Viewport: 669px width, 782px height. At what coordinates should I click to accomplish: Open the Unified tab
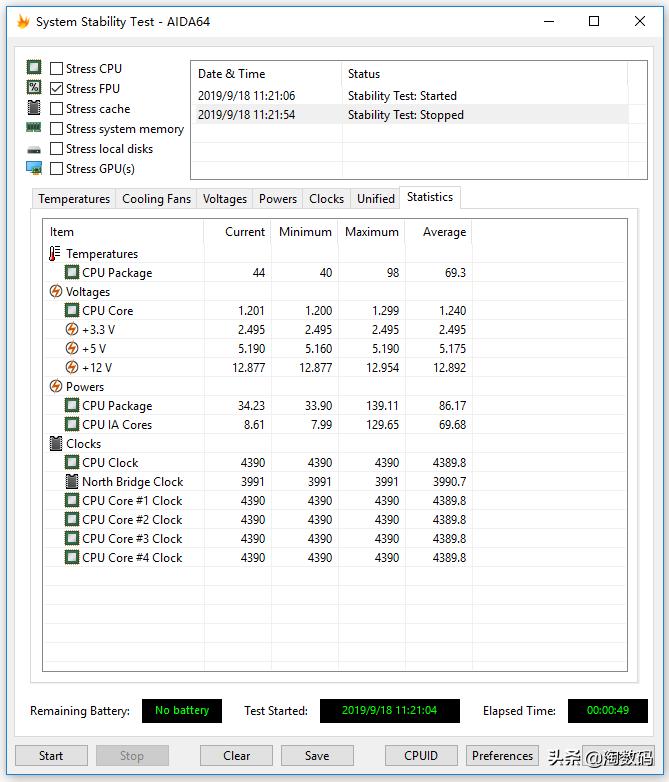click(376, 198)
